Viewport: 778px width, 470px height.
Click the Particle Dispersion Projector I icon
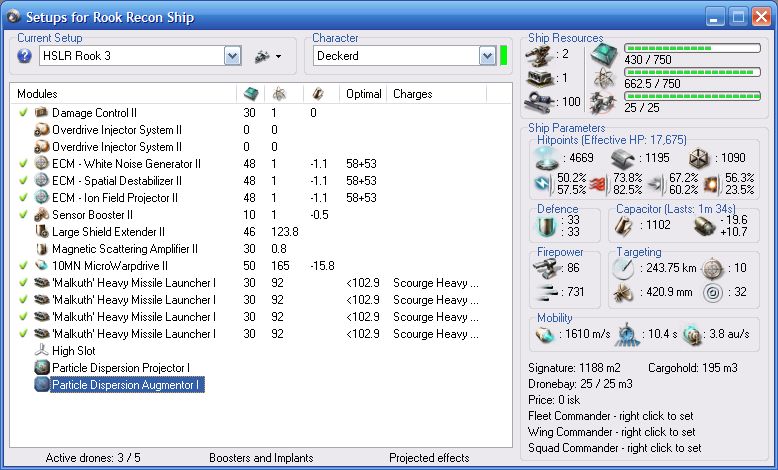coord(42,368)
